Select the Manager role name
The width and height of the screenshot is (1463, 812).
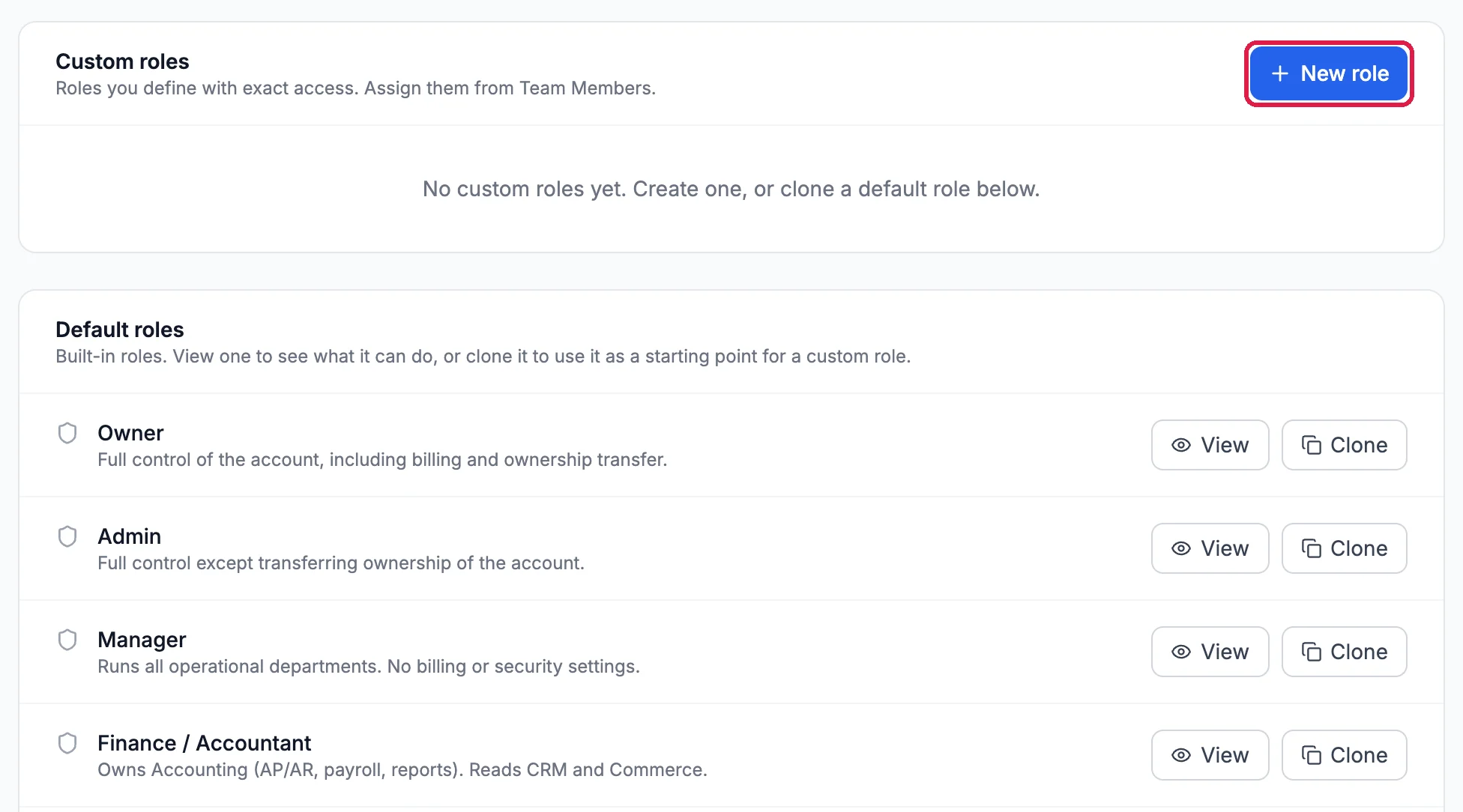point(142,640)
